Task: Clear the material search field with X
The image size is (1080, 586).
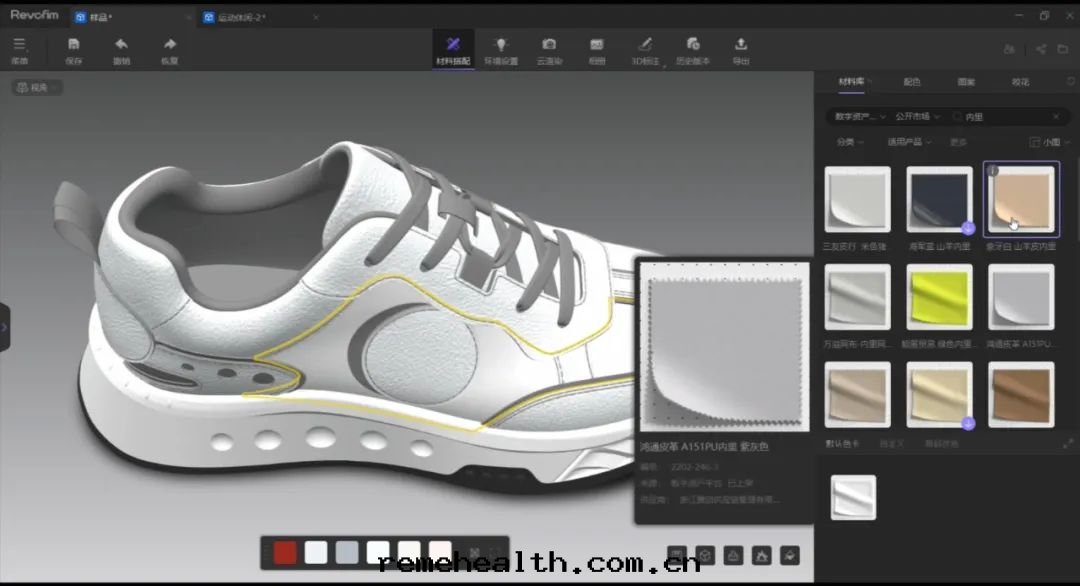Action: (x=1056, y=117)
